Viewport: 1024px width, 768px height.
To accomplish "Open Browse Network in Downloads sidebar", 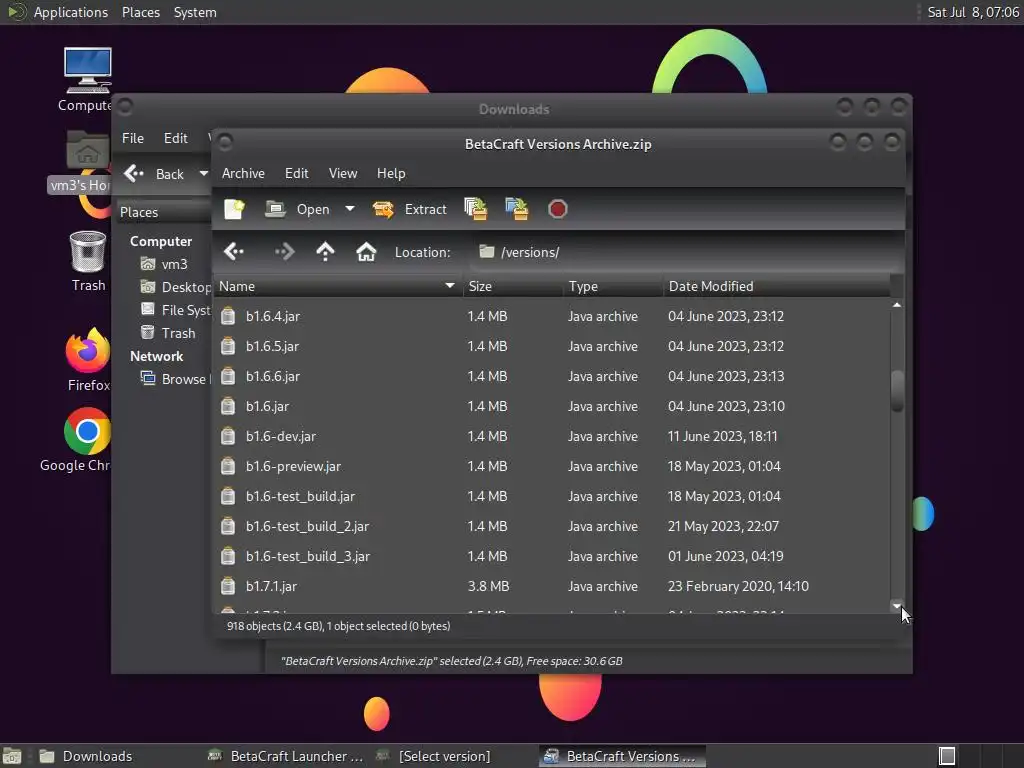I will pos(176,379).
